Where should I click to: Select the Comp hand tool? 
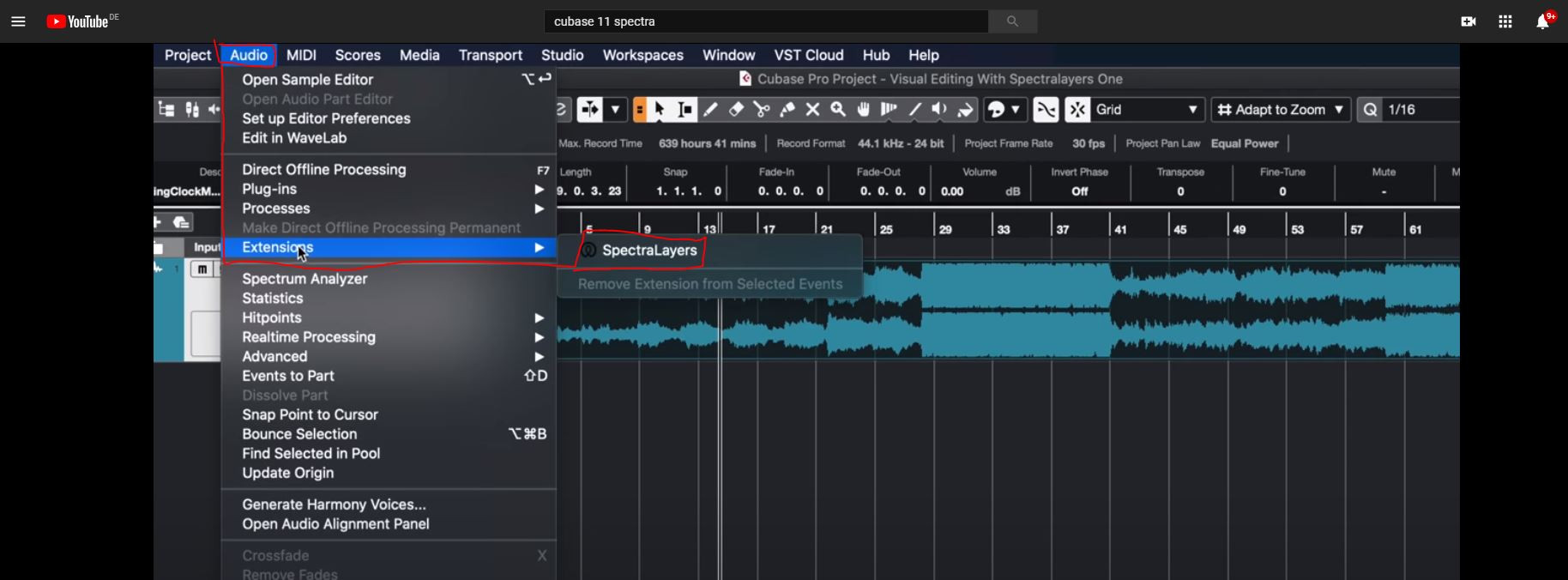pyautogui.click(x=864, y=110)
